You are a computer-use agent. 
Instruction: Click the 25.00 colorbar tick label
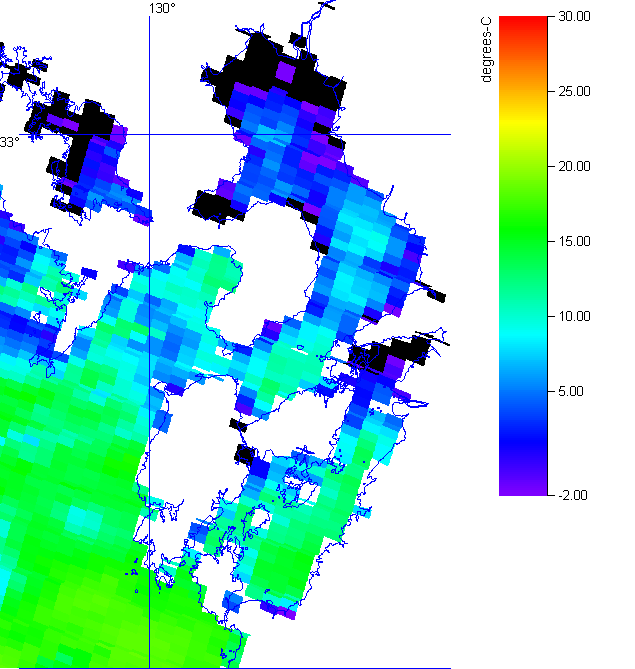pos(574,91)
